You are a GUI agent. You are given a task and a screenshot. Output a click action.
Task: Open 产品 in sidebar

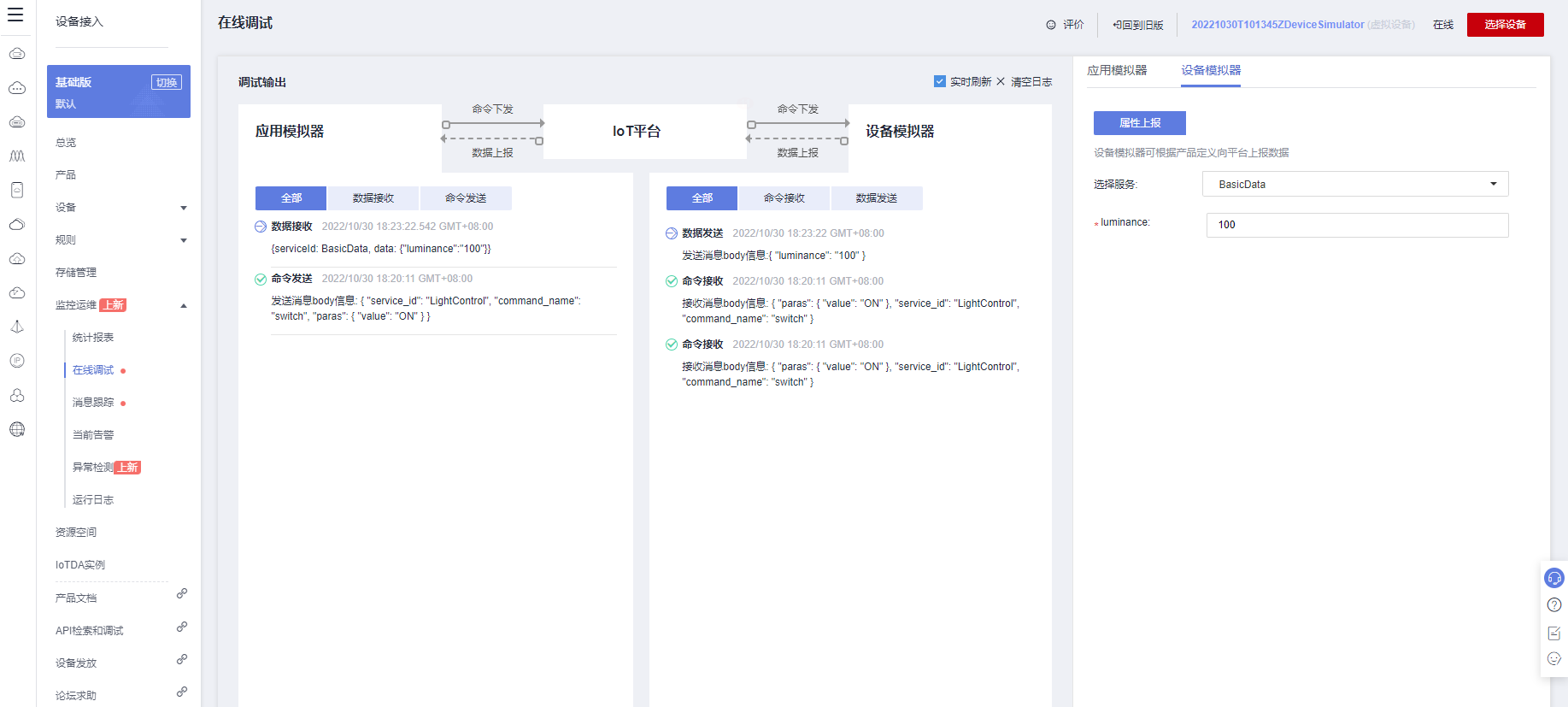pos(66,175)
